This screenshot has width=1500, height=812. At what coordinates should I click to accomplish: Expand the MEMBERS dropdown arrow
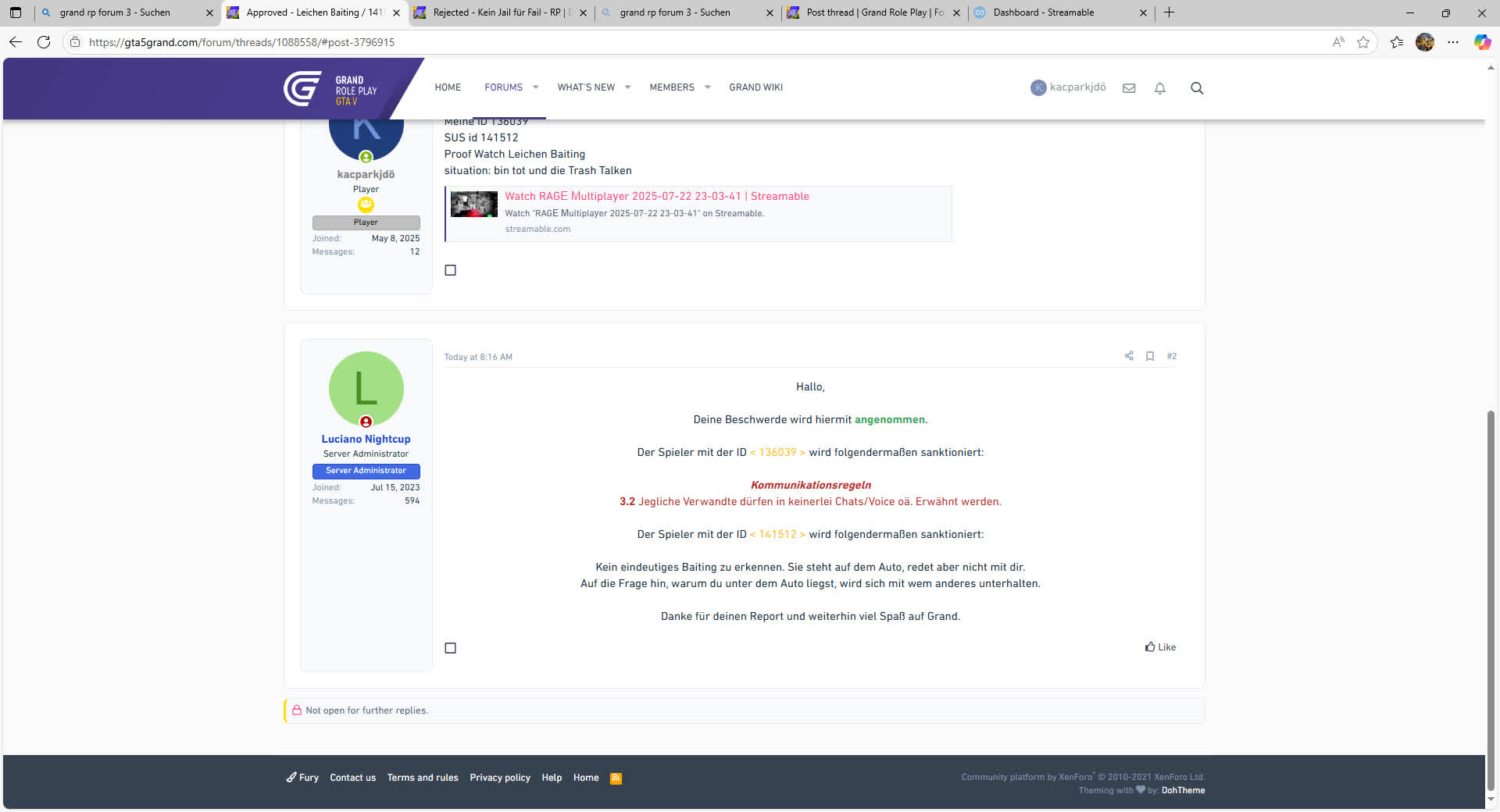coord(707,87)
